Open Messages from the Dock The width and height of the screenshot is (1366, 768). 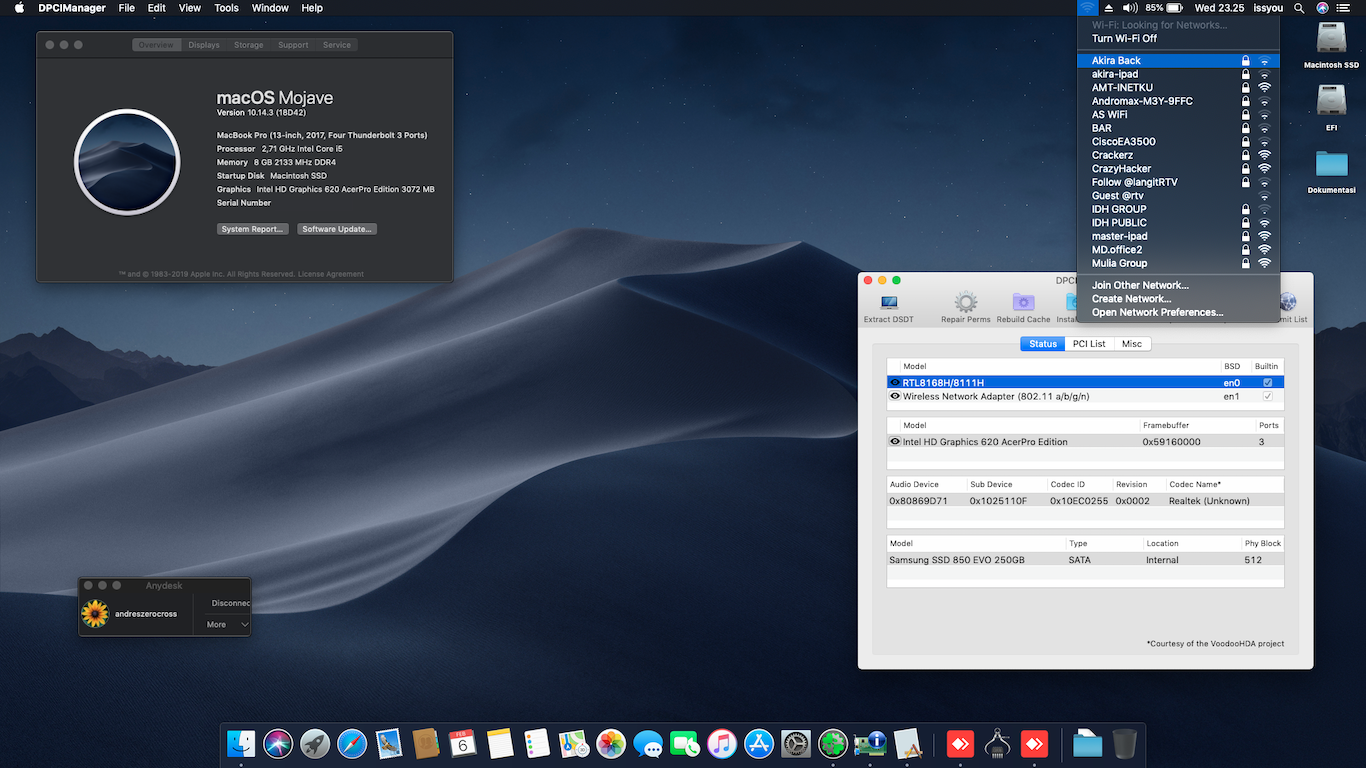[648, 743]
